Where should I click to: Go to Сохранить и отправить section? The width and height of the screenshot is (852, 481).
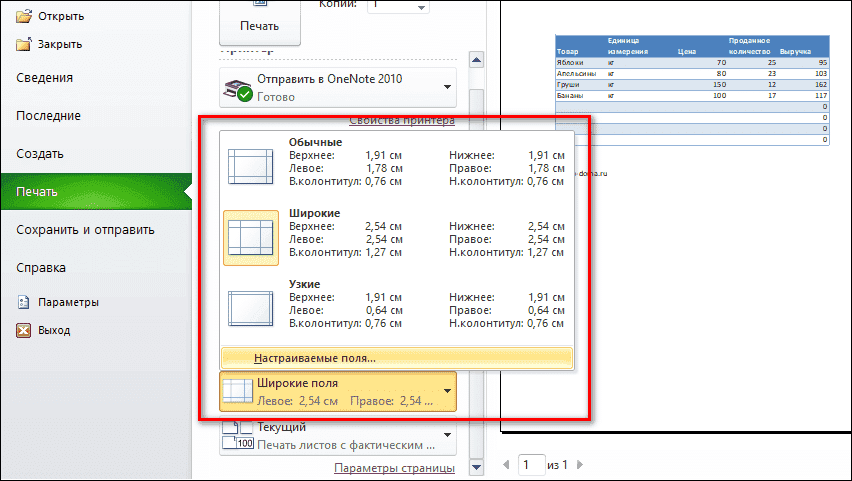click(x=85, y=230)
